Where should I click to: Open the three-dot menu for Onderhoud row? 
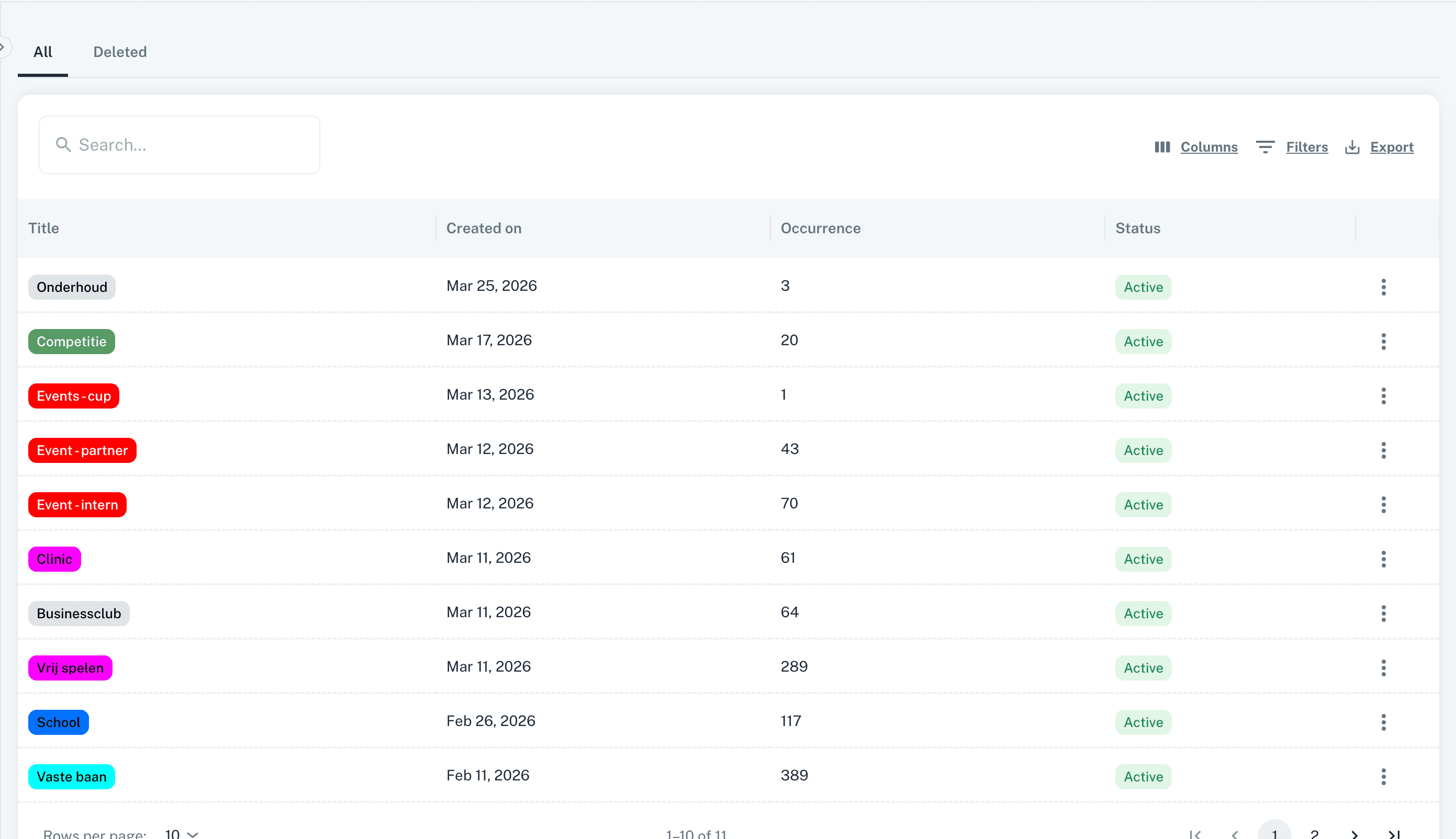[1383, 287]
